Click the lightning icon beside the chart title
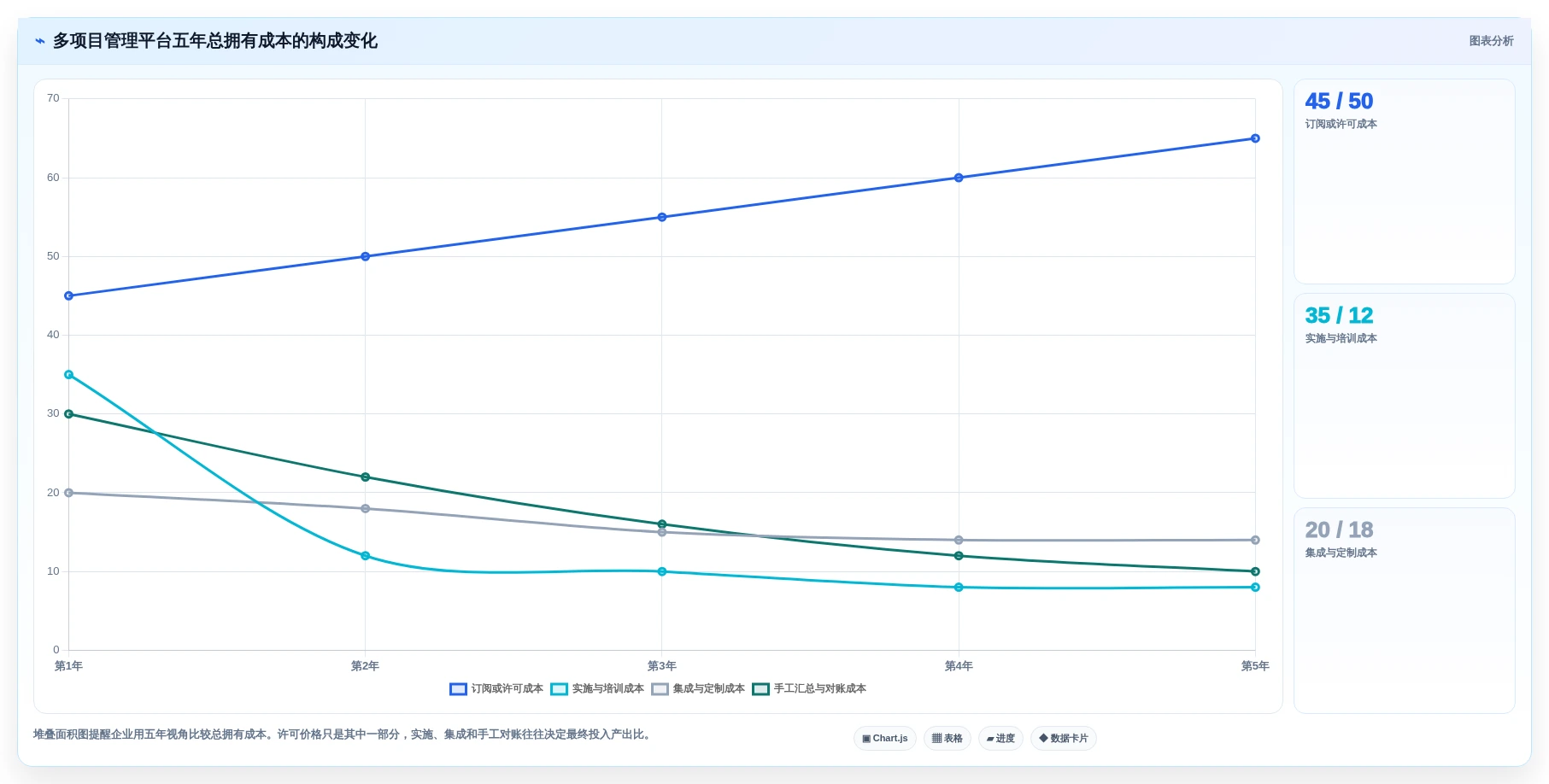1549x784 pixels. tap(39, 41)
